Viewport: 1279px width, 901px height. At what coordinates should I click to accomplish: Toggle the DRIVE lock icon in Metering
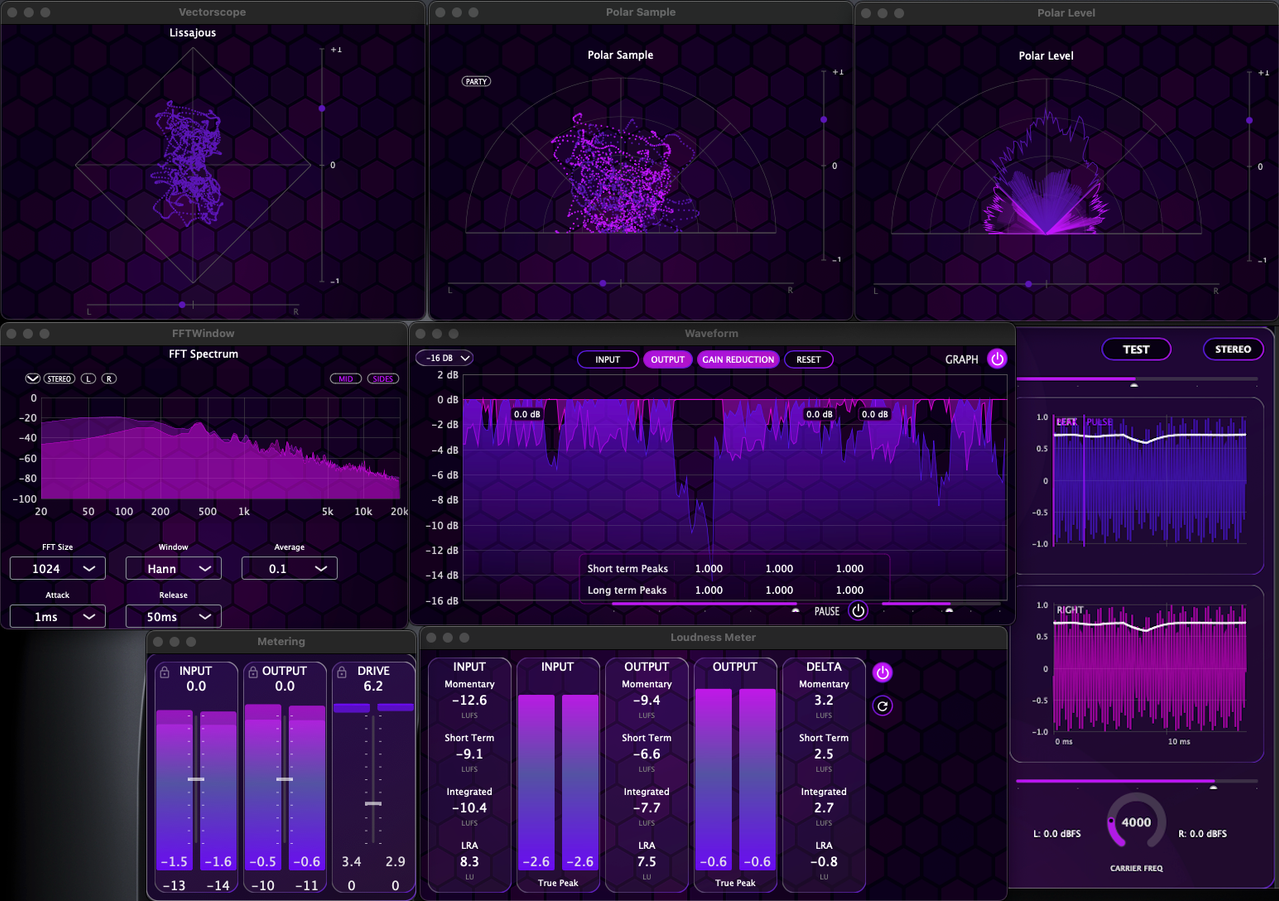[342, 671]
